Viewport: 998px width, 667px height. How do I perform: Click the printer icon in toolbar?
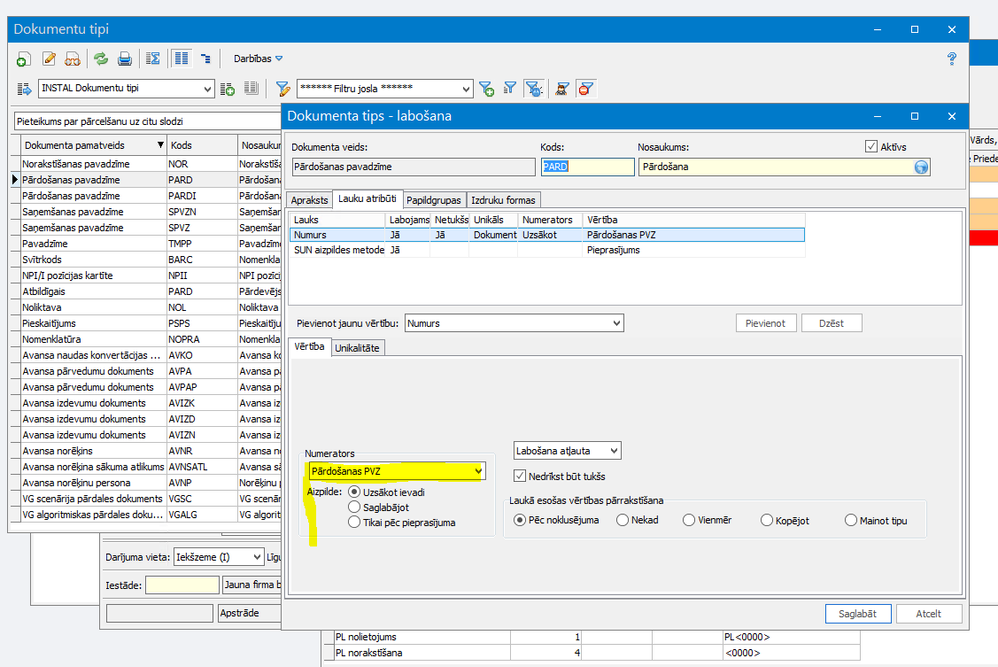(x=124, y=59)
